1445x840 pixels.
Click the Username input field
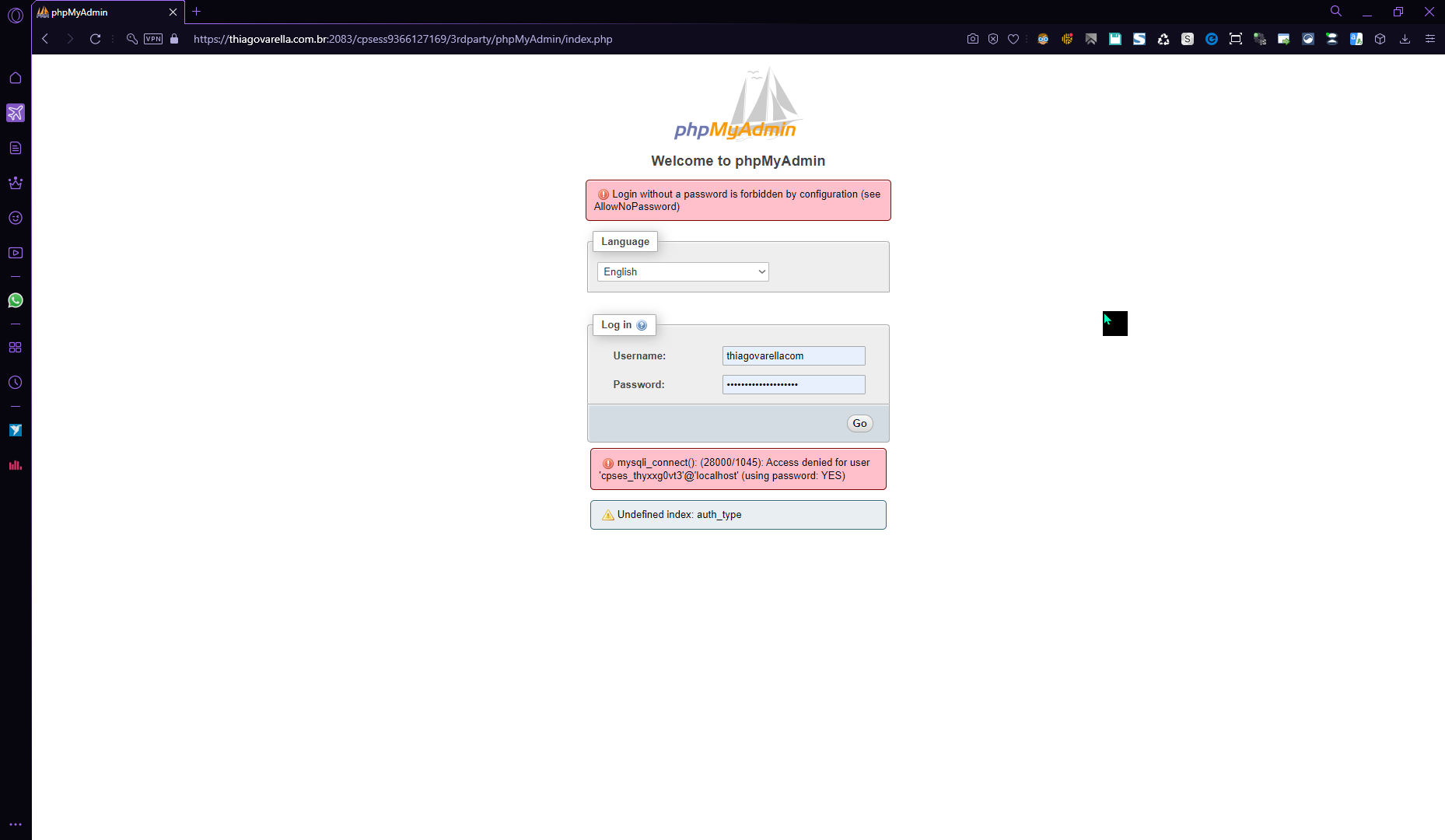[x=793, y=355]
